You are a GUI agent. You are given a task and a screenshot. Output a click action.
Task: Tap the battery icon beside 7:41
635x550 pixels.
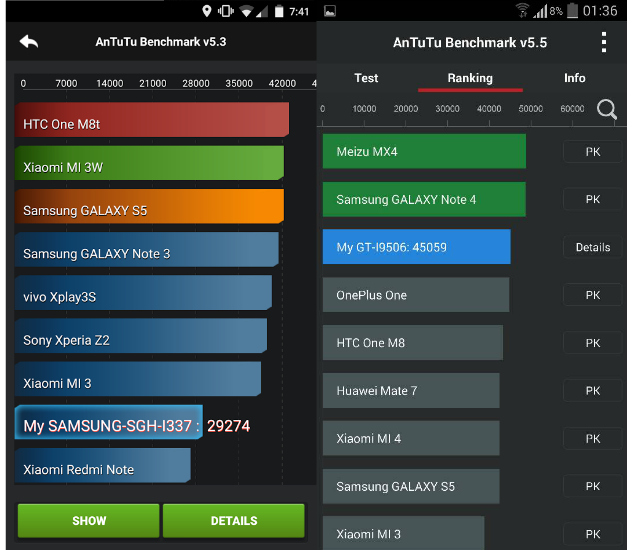(x=279, y=11)
